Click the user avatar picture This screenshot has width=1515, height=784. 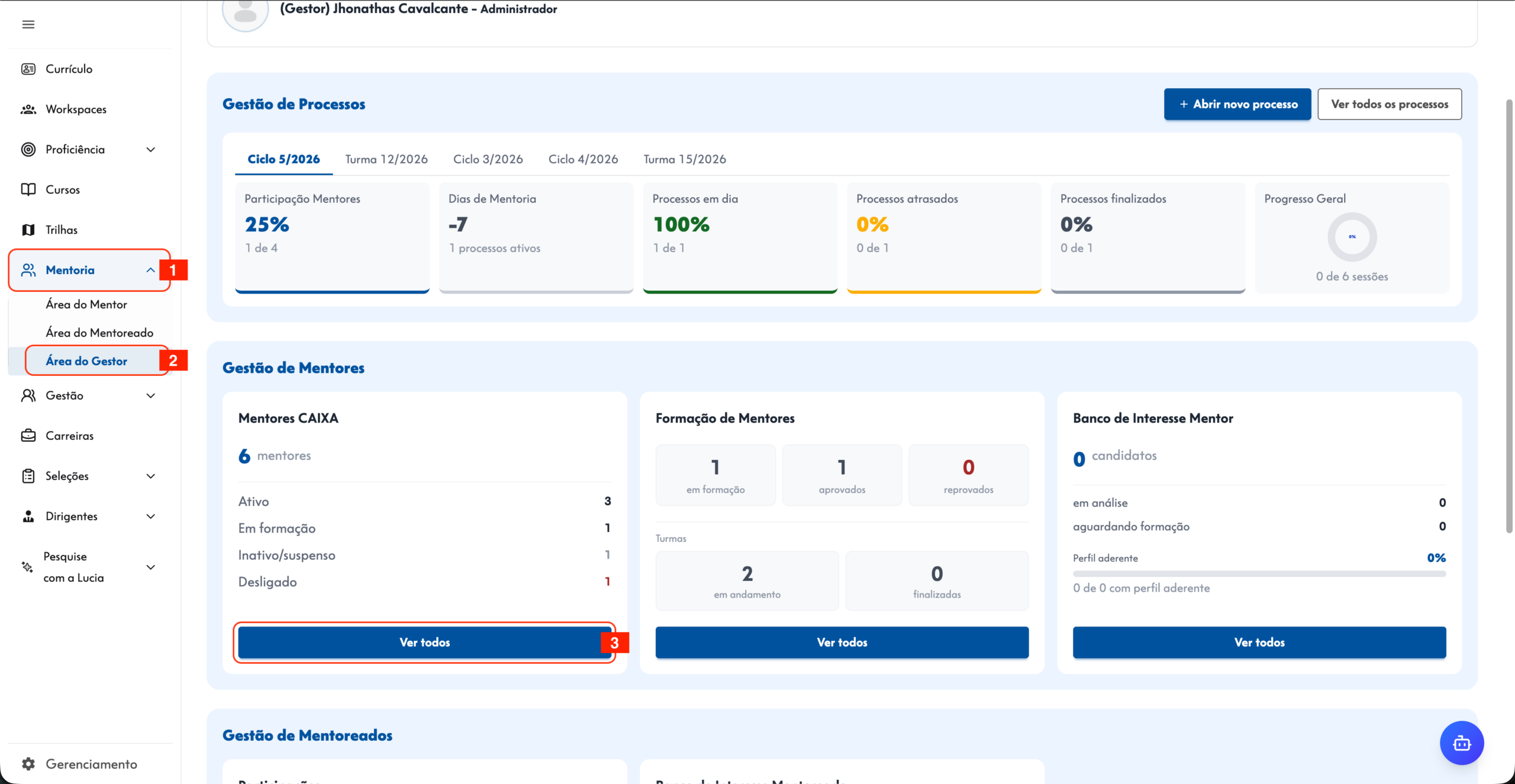(x=245, y=12)
